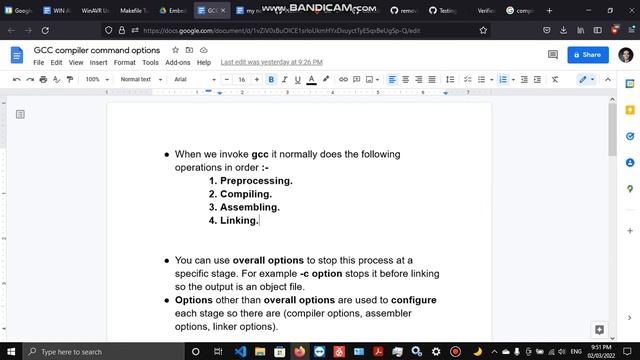This screenshot has width=640, height=360.
Task: Open comment history icon
Action: point(553,55)
